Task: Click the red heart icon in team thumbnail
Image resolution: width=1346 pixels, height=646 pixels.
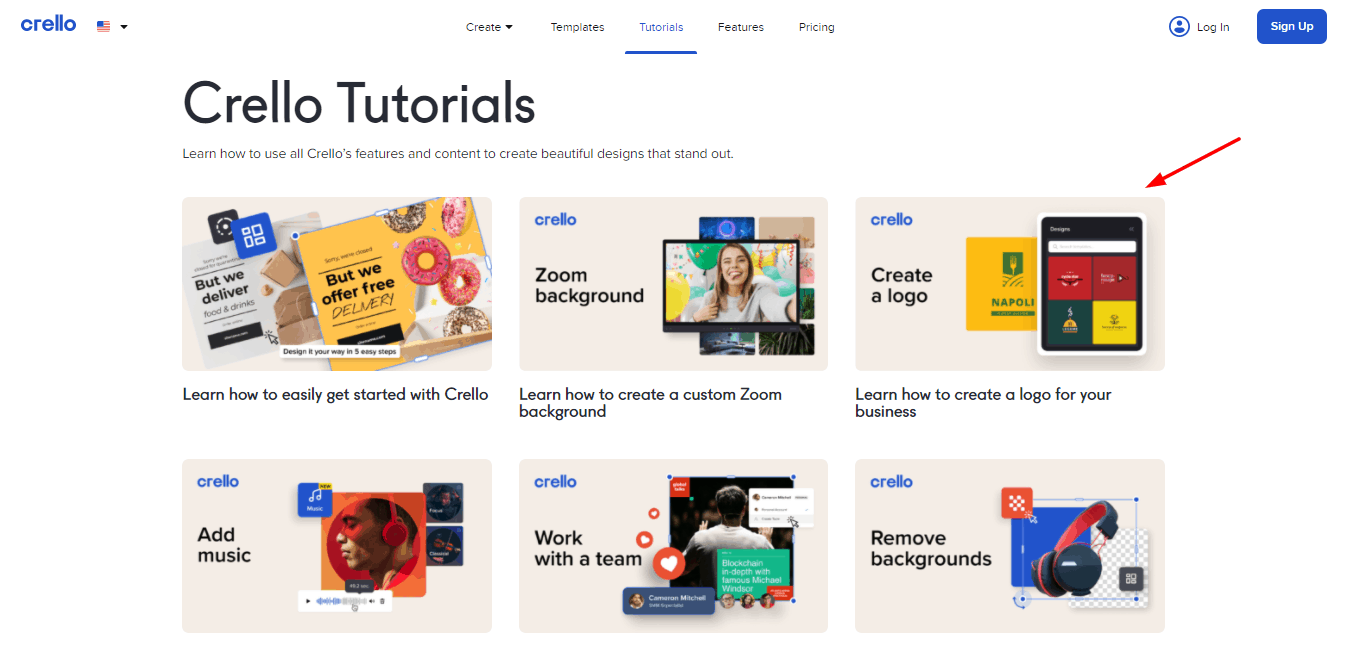Action: tap(667, 563)
